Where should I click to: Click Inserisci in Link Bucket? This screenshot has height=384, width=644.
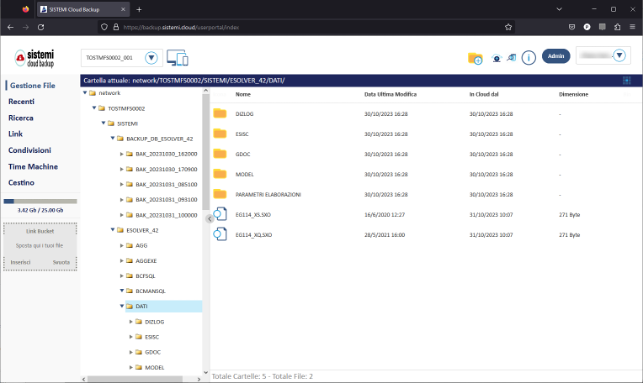pyautogui.click(x=21, y=262)
